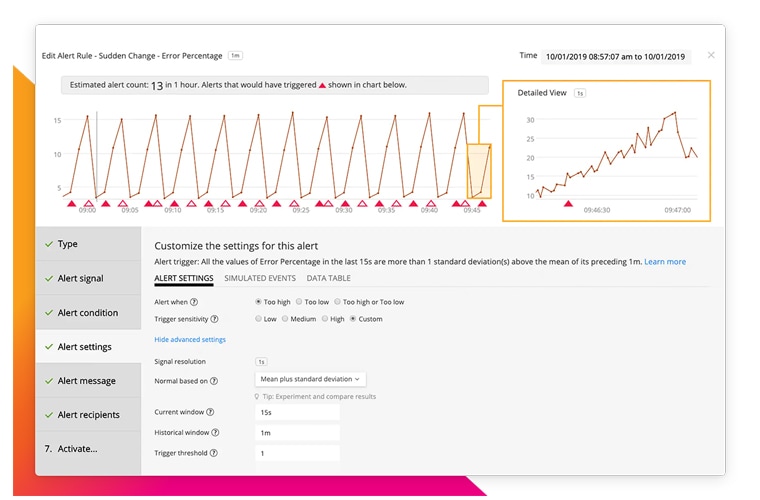Set trigger sensitivity to High
The height and width of the screenshot is (500, 760).
pos(333,319)
